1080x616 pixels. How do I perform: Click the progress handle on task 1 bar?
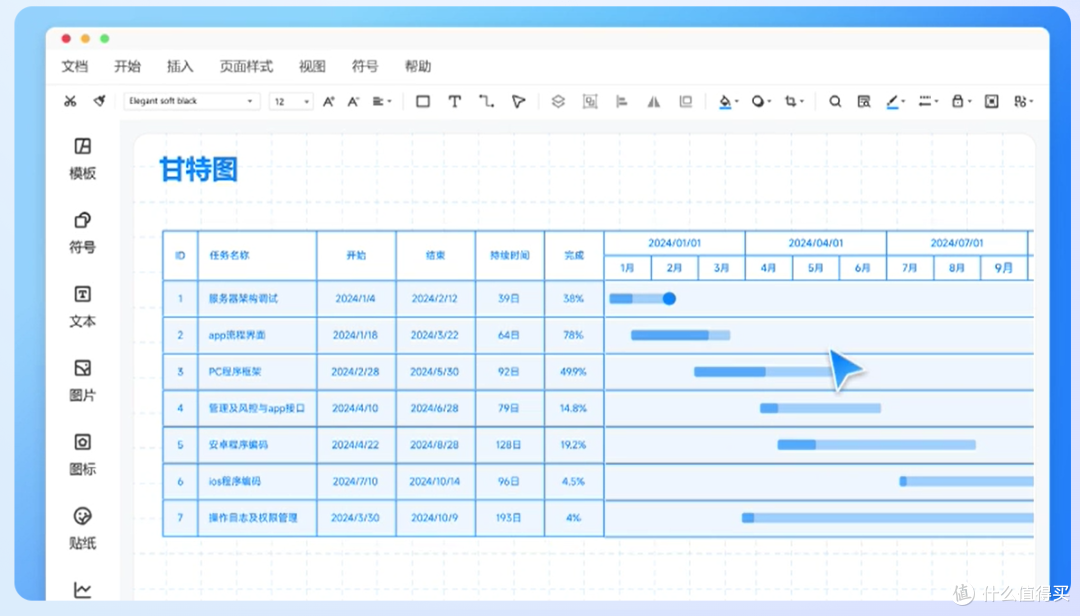[669, 298]
